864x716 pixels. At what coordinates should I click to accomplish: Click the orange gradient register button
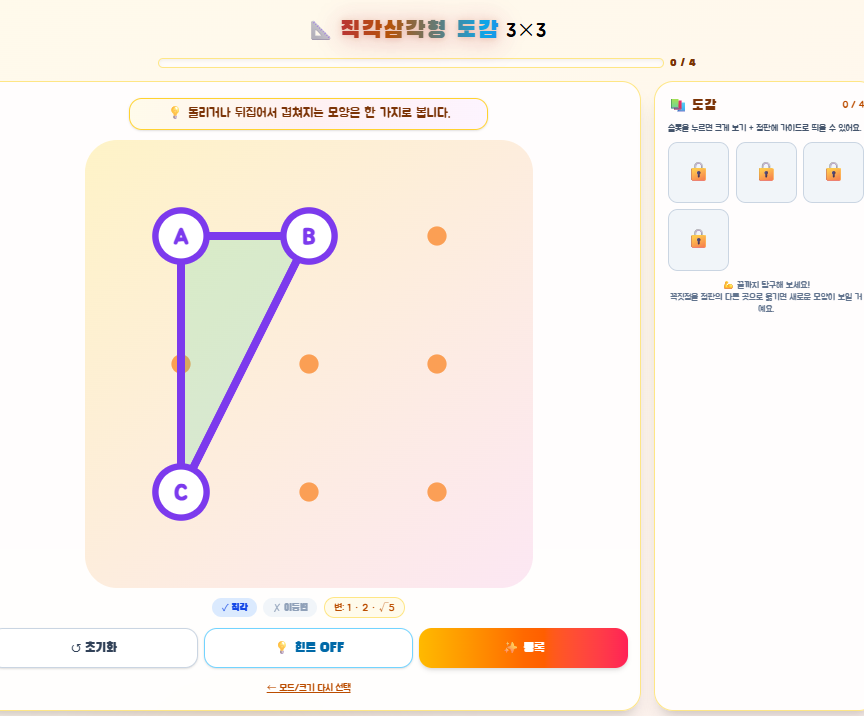(x=523, y=648)
